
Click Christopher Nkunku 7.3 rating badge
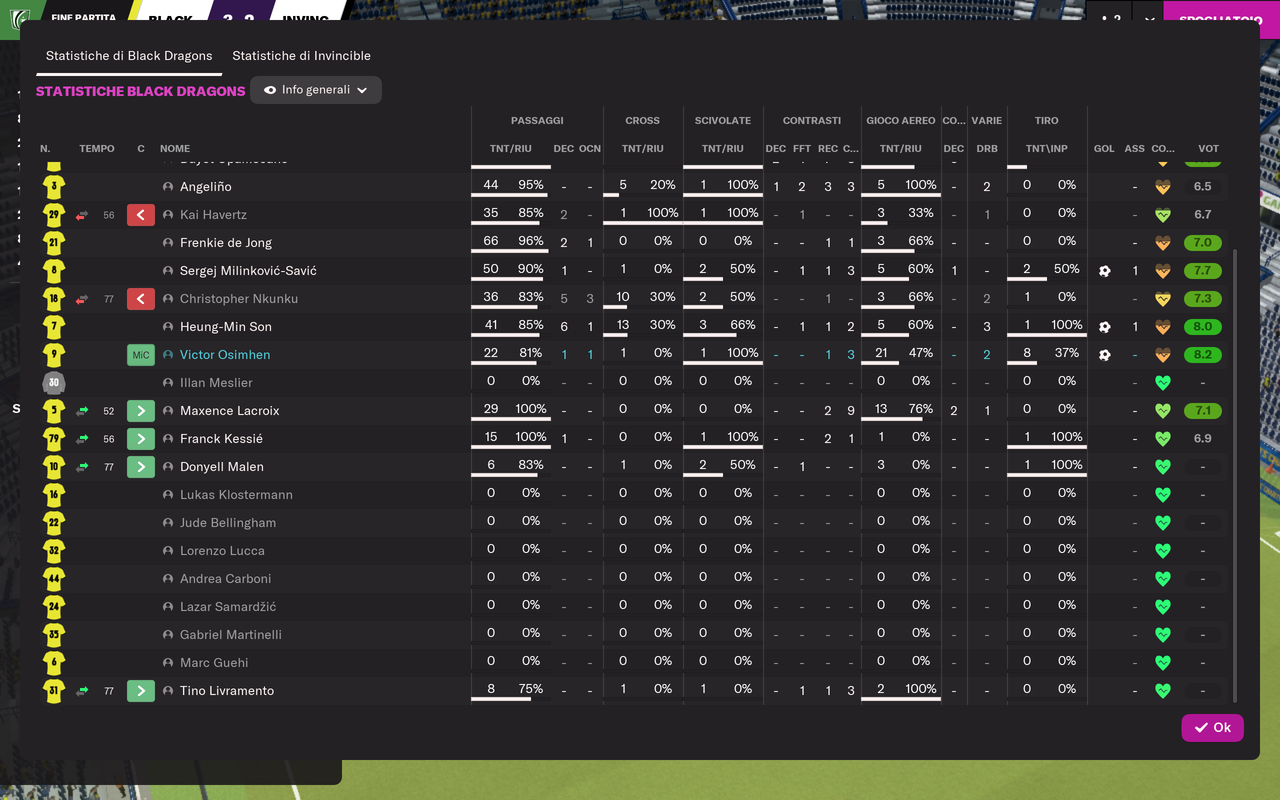[x=1202, y=299]
